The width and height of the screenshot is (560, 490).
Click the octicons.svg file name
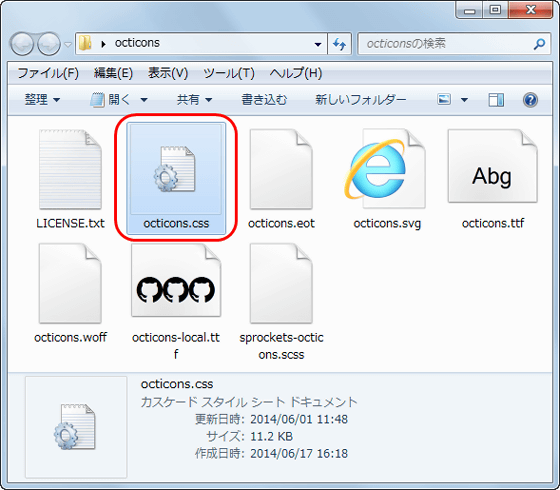click(387, 224)
